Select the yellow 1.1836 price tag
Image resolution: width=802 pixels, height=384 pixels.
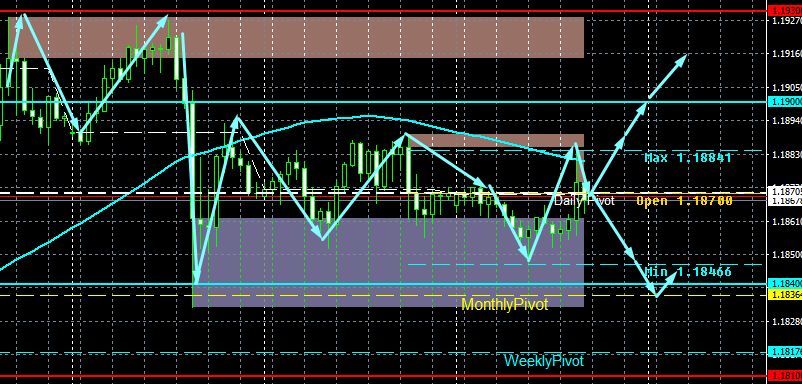785,295
